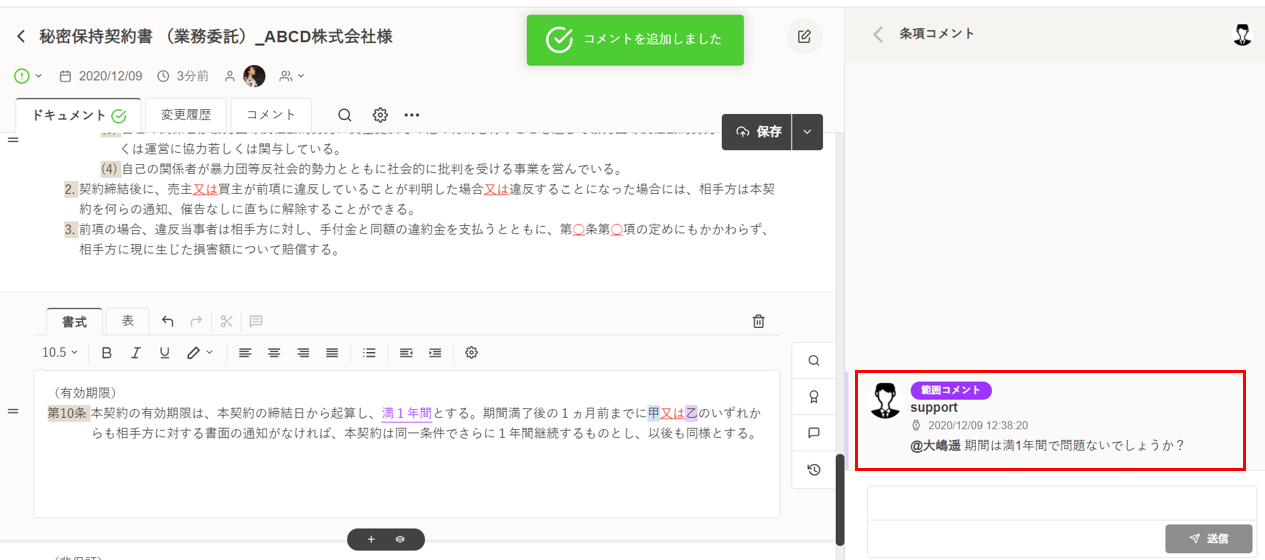
Task: Expand the document status dropdown
Action: click(29, 76)
